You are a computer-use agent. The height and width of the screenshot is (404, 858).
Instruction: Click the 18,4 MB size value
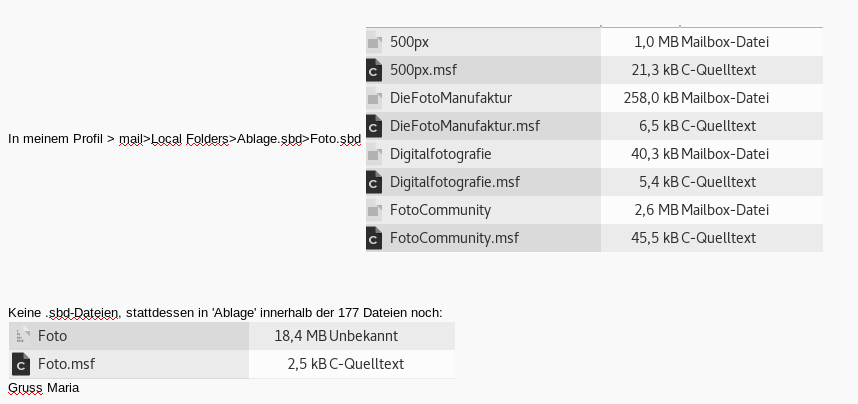click(300, 336)
